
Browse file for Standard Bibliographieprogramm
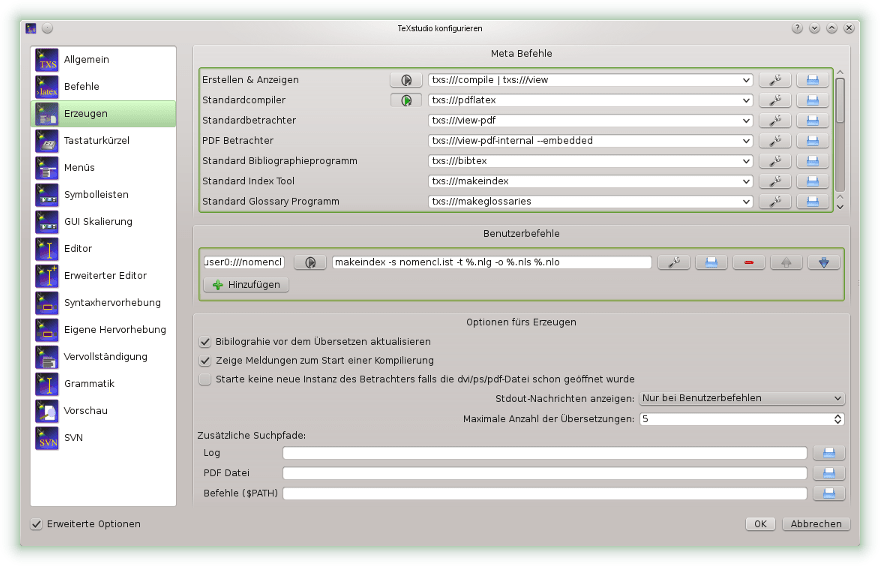pos(813,161)
